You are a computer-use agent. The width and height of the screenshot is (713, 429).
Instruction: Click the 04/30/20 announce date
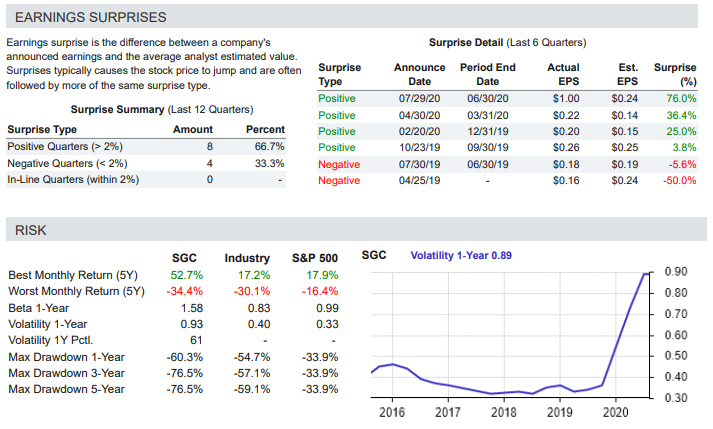(x=419, y=116)
